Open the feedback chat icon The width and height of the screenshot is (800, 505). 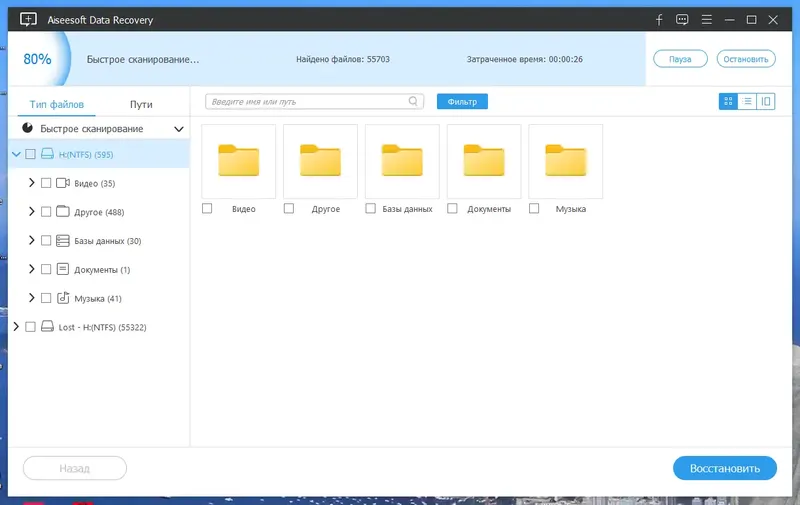(682, 20)
